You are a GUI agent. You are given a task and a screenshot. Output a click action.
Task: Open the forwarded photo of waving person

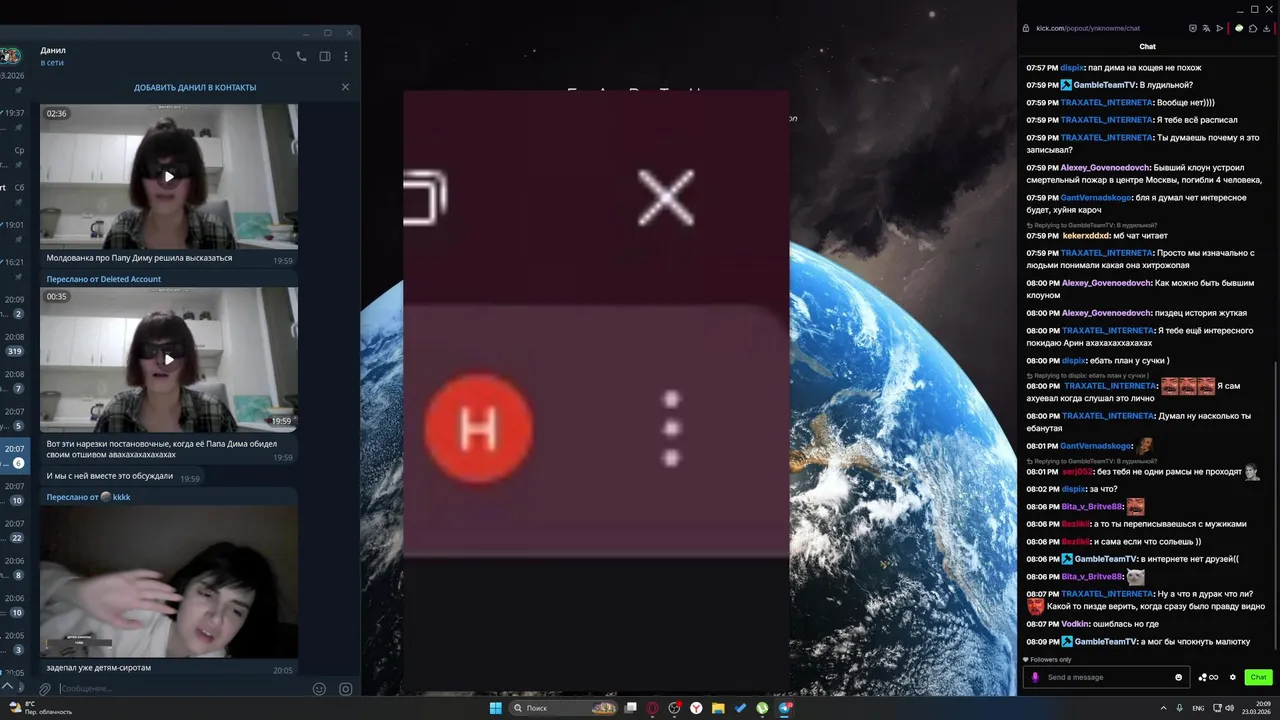click(x=169, y=581)
